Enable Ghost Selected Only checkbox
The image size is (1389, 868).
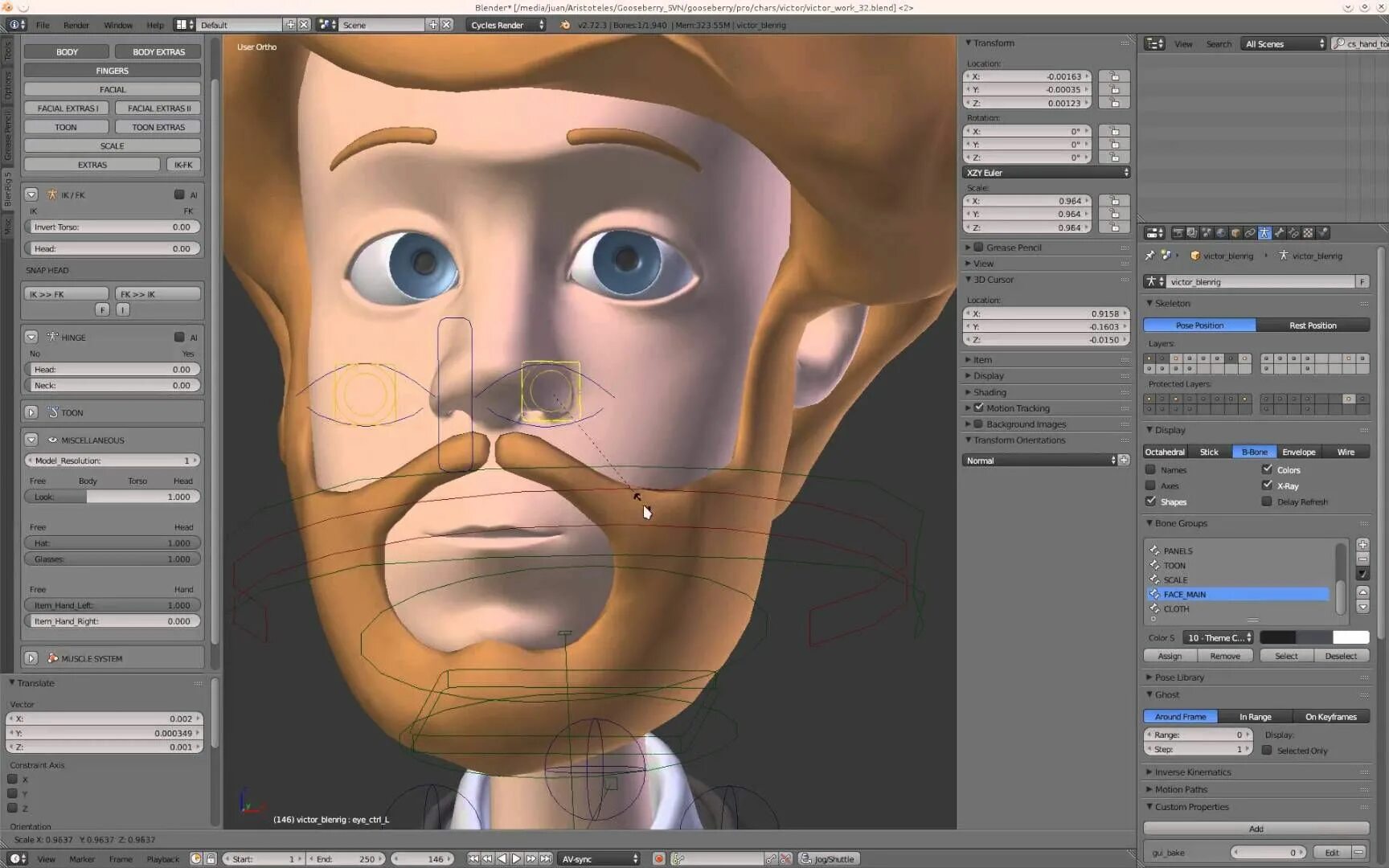[1267, 750]
